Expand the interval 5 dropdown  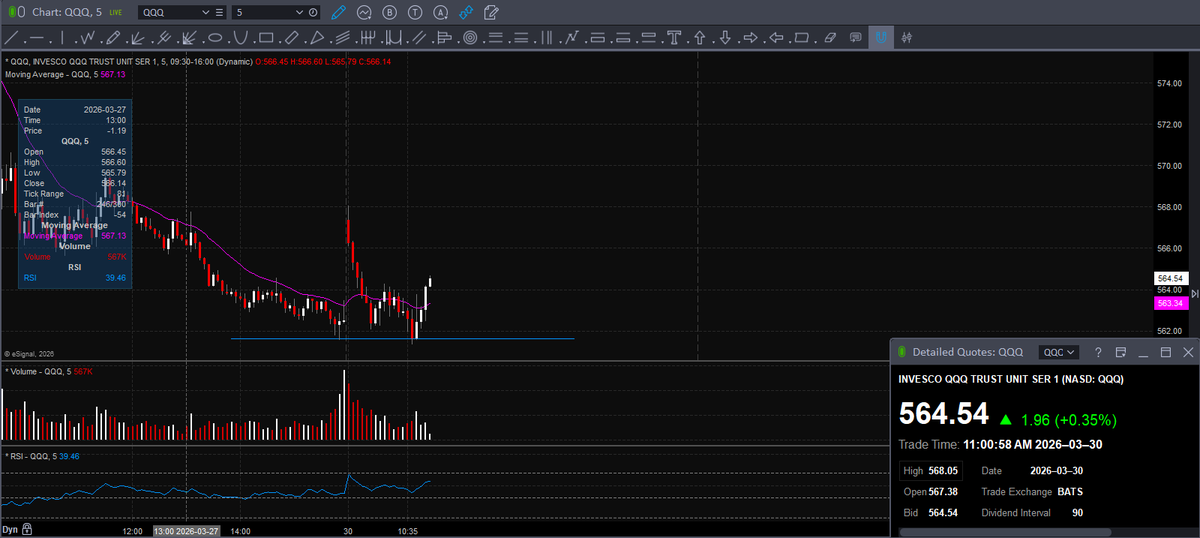(x=300, y=13)
